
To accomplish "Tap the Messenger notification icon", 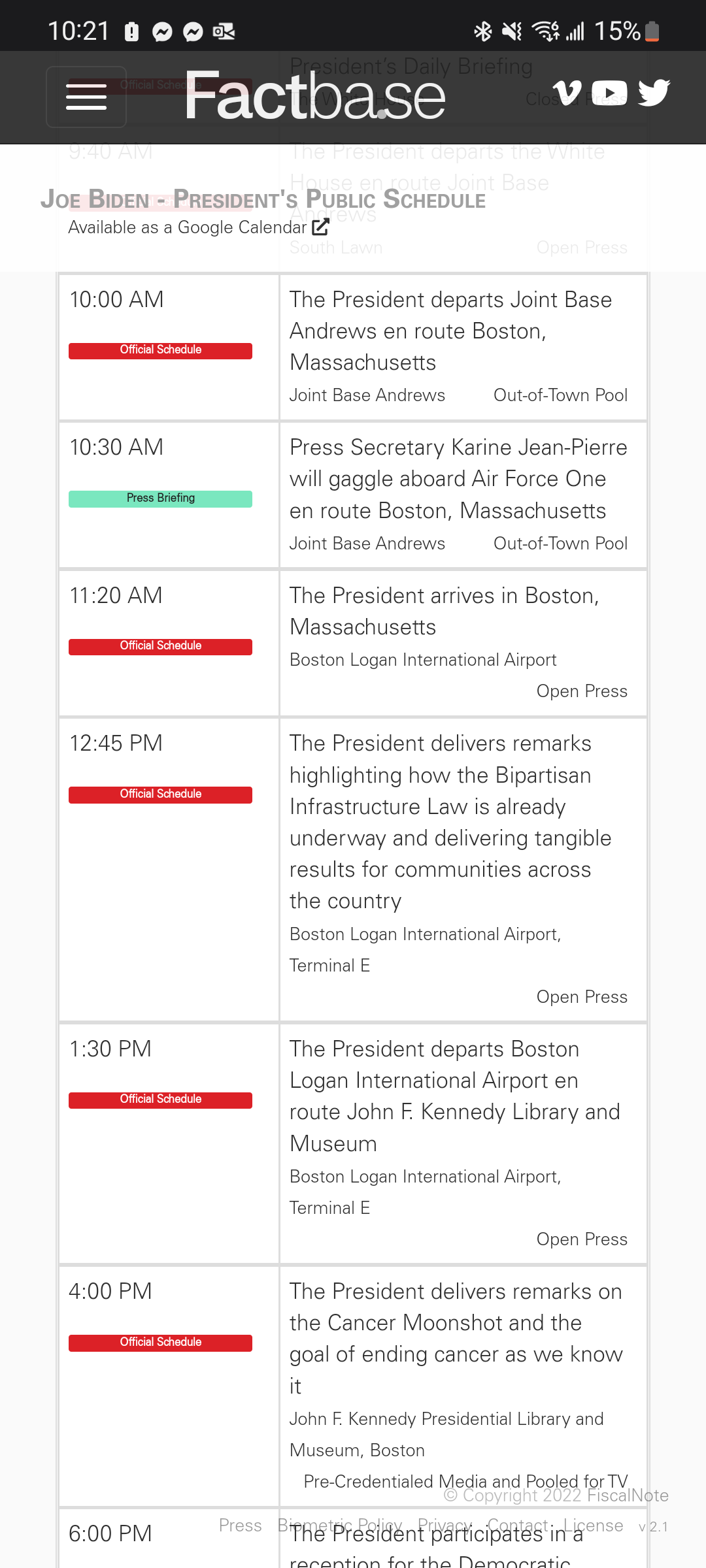I will click(162, 31).
